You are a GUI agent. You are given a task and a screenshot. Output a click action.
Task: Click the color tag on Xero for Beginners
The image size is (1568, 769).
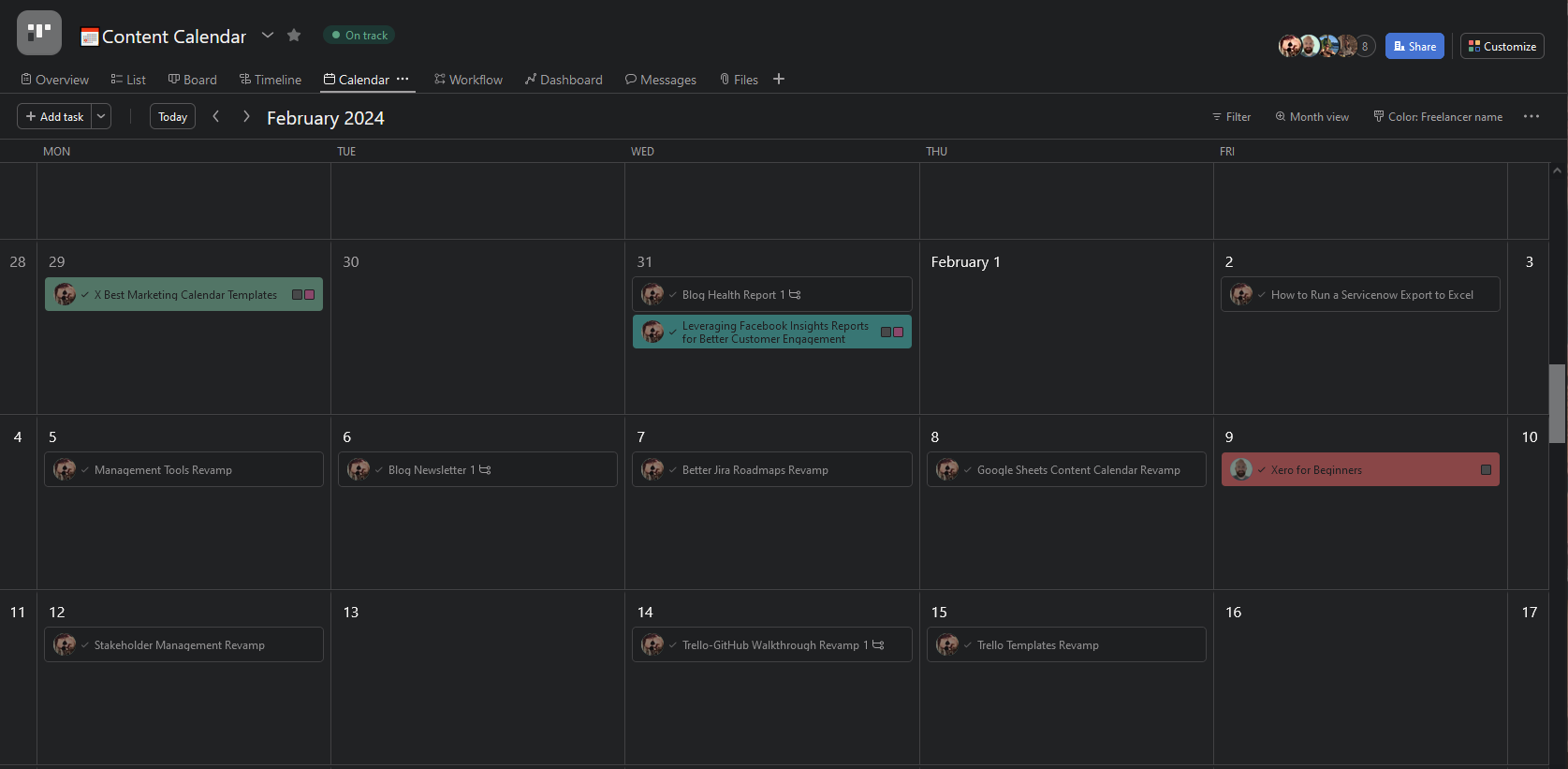click(x=1486, y=469)
